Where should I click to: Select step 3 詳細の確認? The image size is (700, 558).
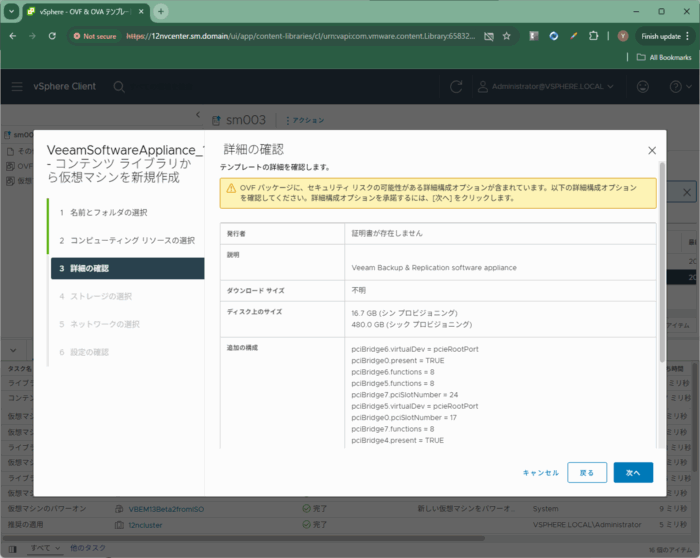[128, 268]
